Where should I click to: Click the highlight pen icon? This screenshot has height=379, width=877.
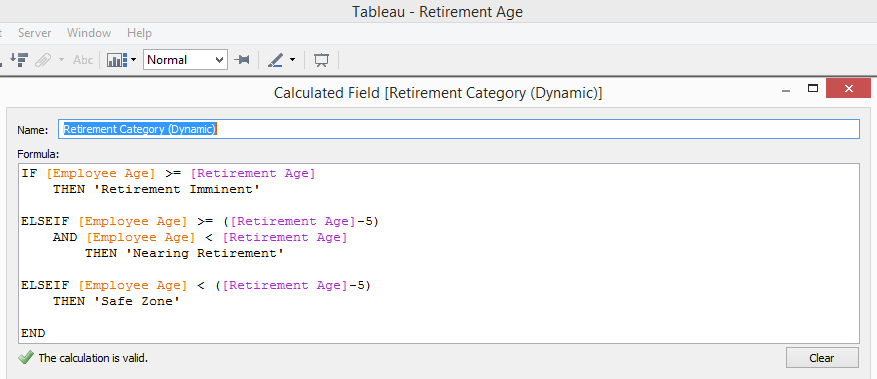[276, 60]
